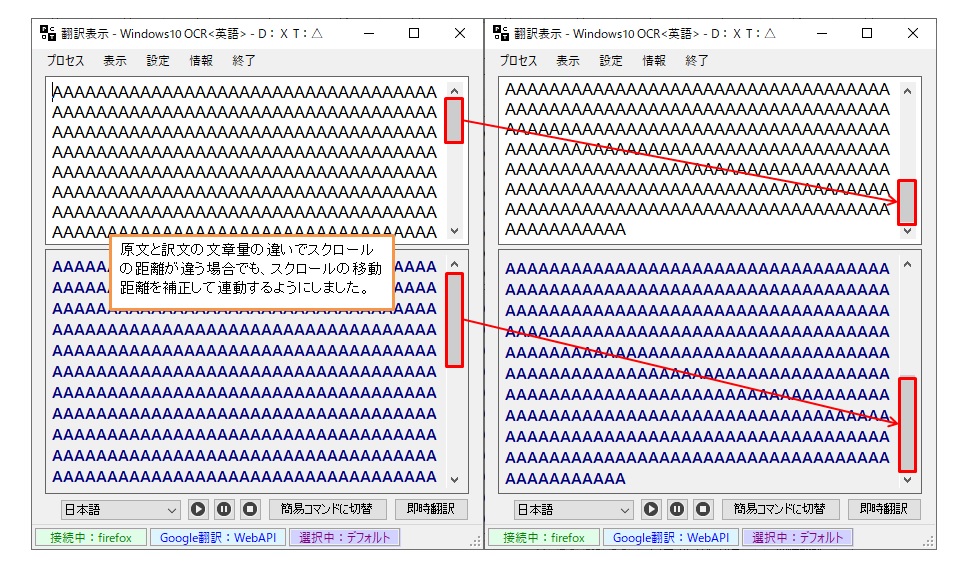Click 簡易コマンドに切替 button in right window
This screenshot has width=966, height=577.
779,509
